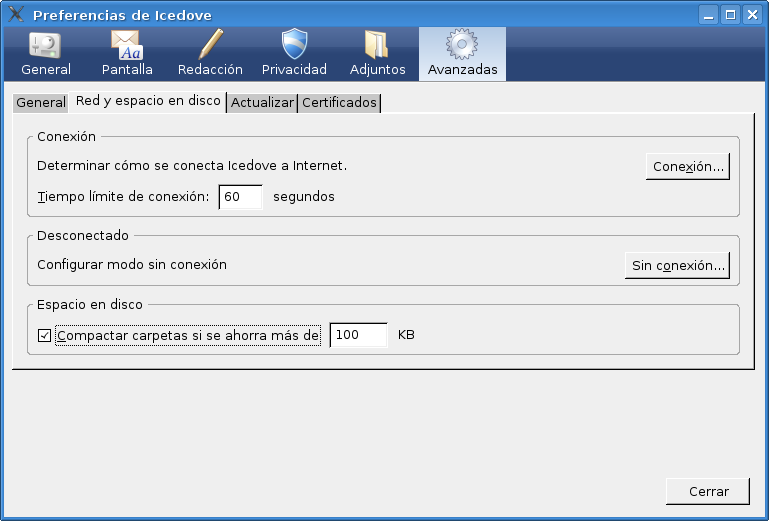Click the 'Configurar modo sin conexión' text
This screenshot has height=521, width=769.
point(132,265)
